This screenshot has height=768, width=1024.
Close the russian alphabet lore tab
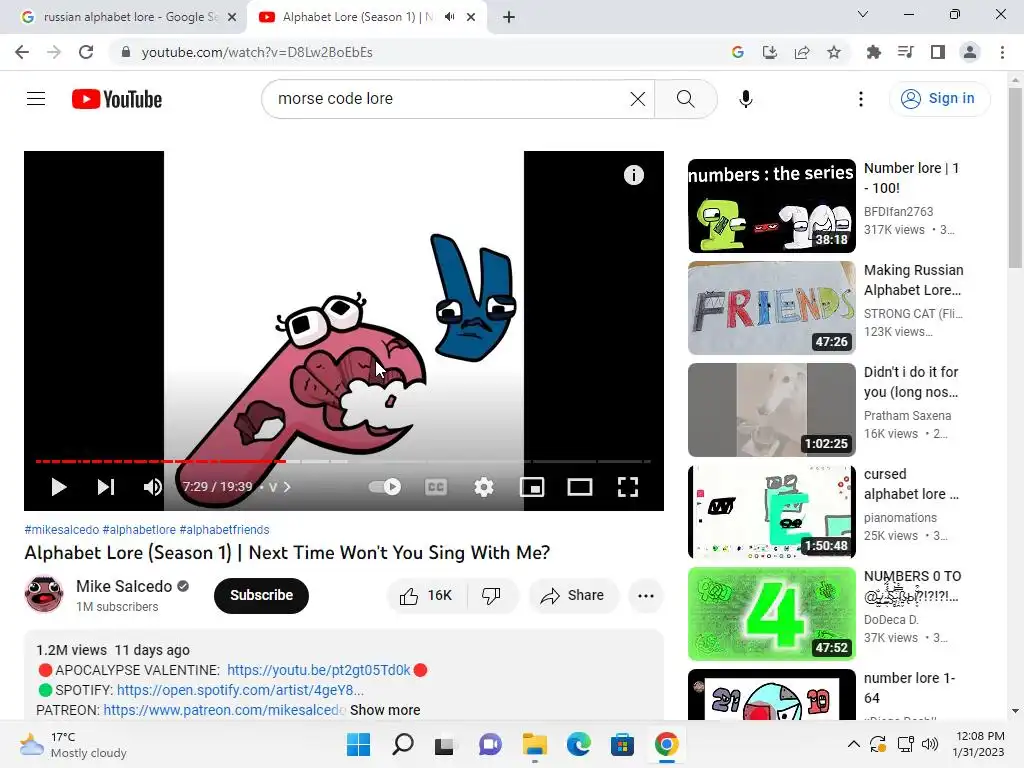click(x=232, y=17)
